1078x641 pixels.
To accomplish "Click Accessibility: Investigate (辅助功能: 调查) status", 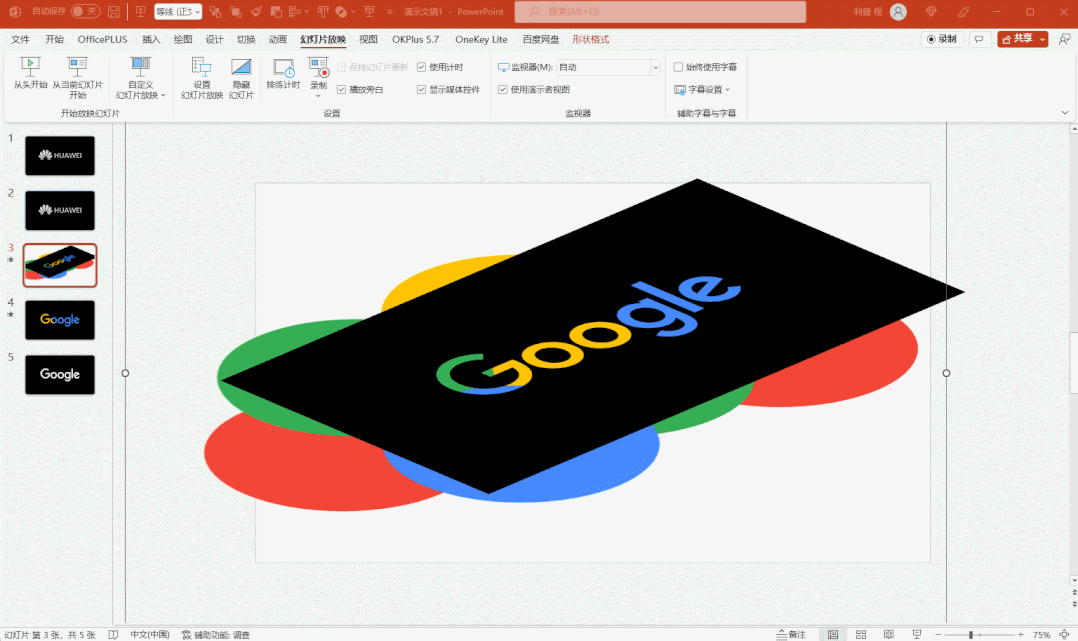I will (215, 634).
